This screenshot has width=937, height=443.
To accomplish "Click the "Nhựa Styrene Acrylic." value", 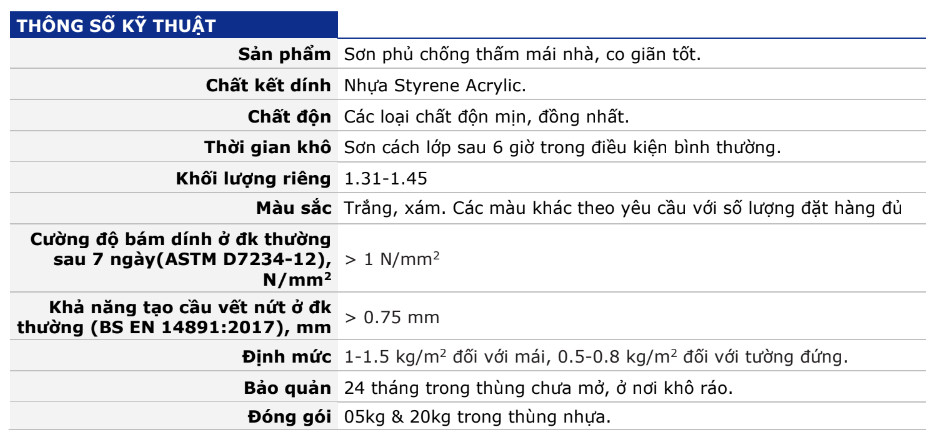I will coord(434,86).
